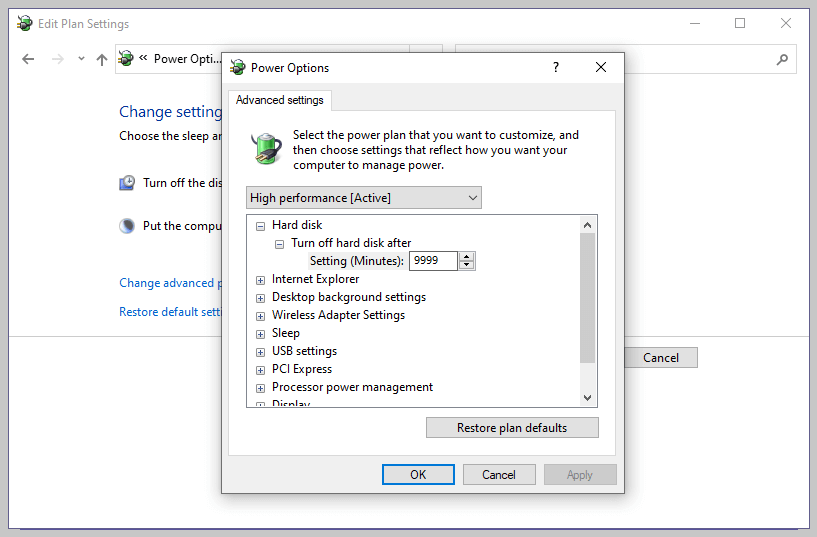Open recent locations chevron in Edit Plan Settings
The width and height of the screenshot is (817, 537).
click(x=81, y=59)
